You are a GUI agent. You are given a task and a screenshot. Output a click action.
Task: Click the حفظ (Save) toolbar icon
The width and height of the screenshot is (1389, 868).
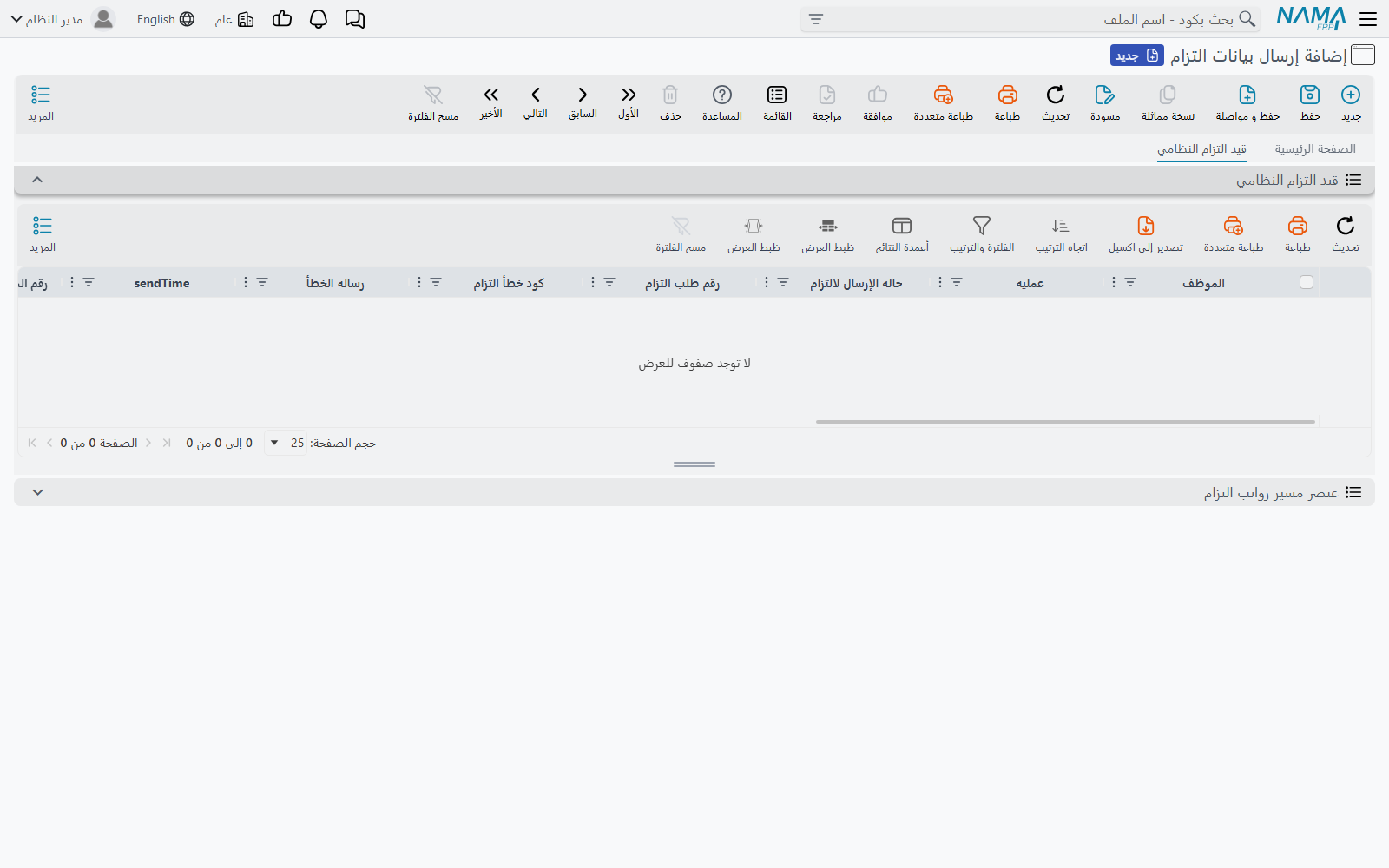pos(1310,95)
